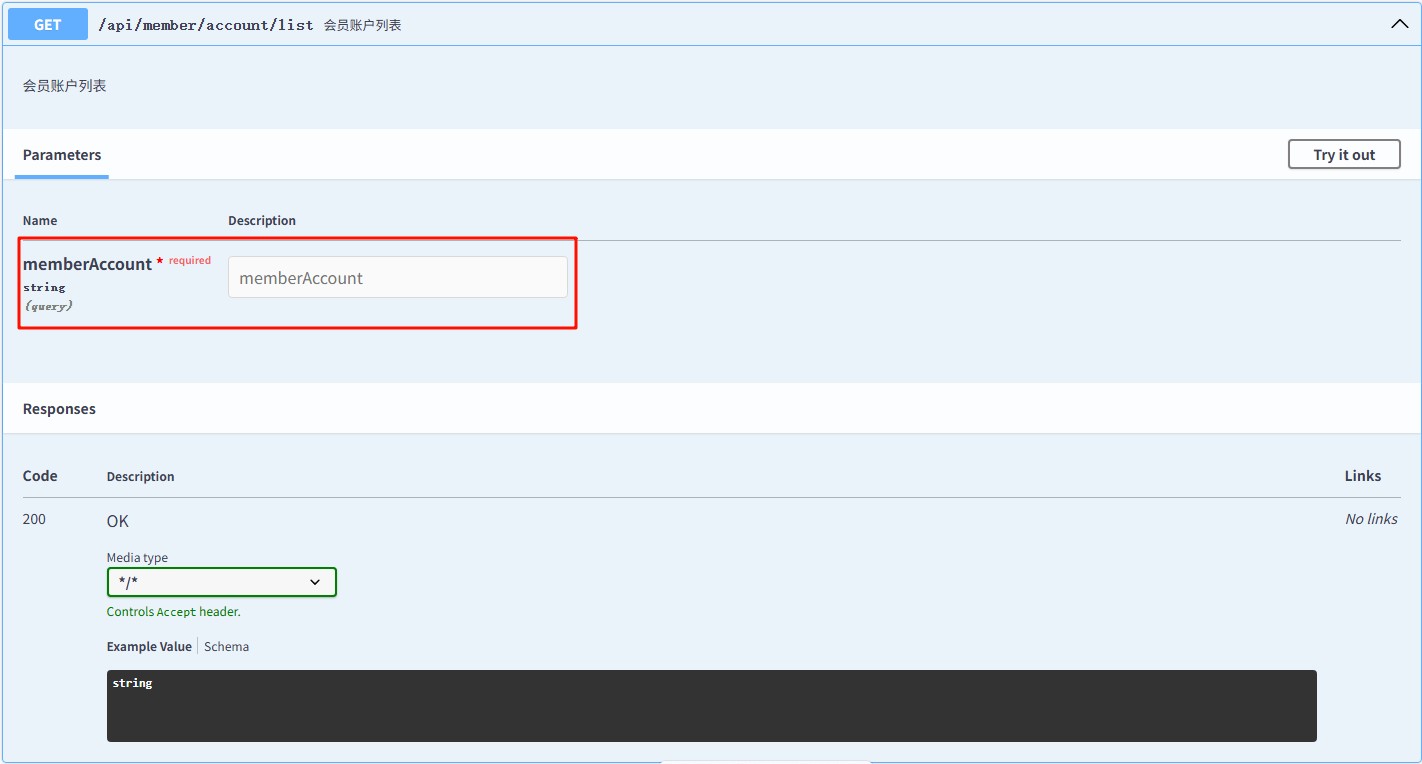Click the No links text
This screenshot has height=764, width=1422.
coord(1370,519)
